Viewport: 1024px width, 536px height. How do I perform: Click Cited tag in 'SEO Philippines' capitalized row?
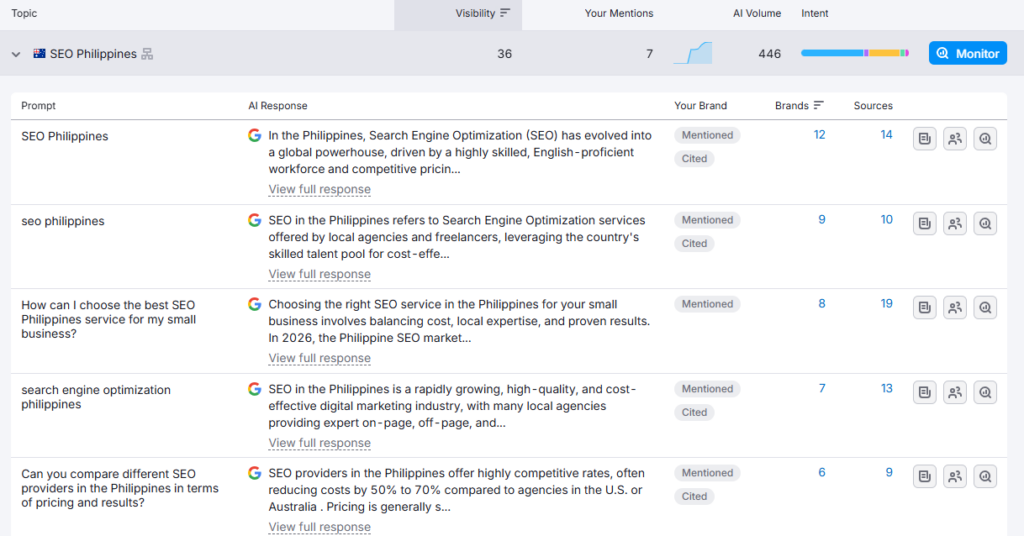click(x=694, y=159)
